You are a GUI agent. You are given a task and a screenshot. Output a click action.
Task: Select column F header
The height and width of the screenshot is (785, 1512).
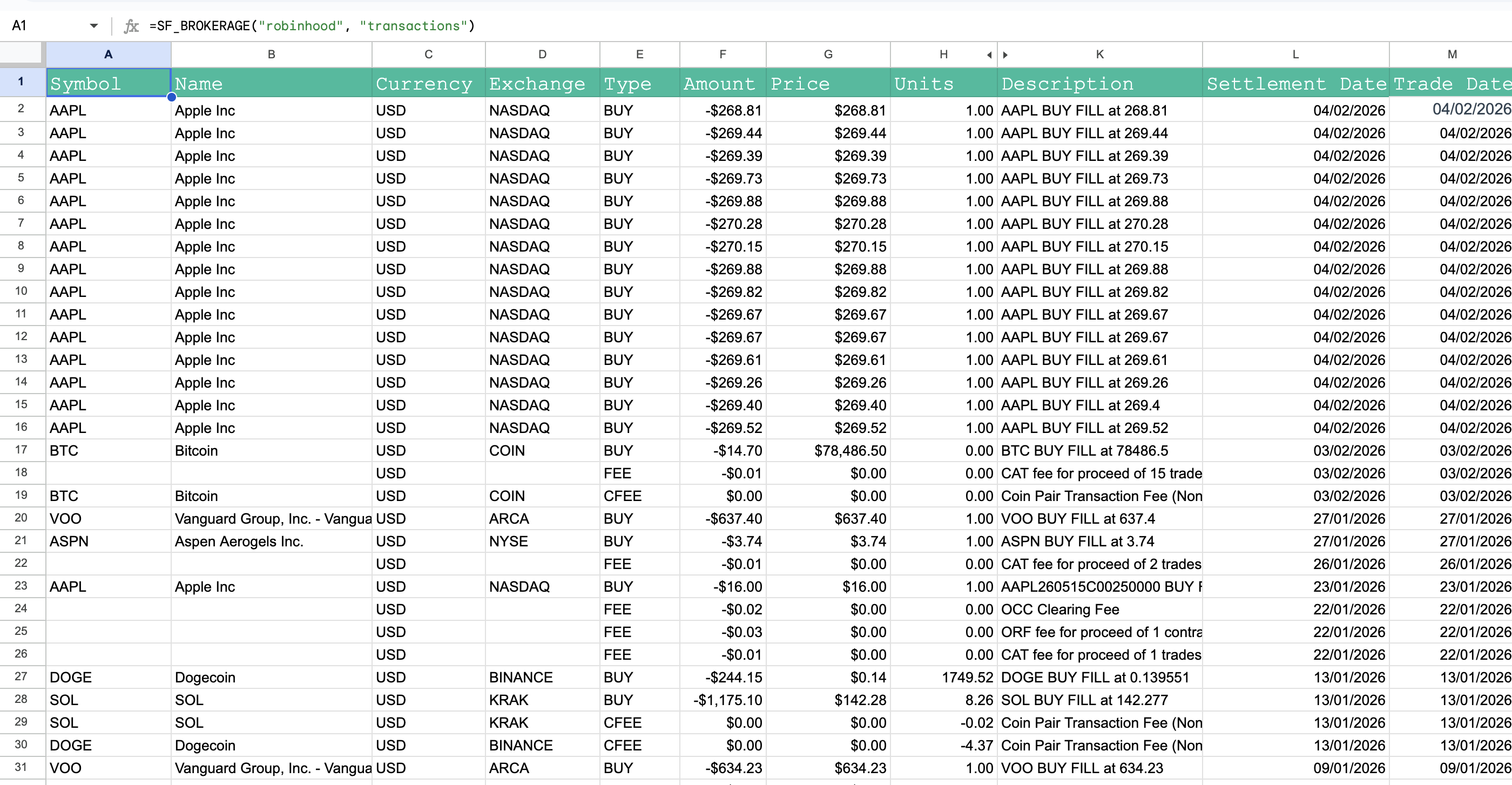point(723,55)
